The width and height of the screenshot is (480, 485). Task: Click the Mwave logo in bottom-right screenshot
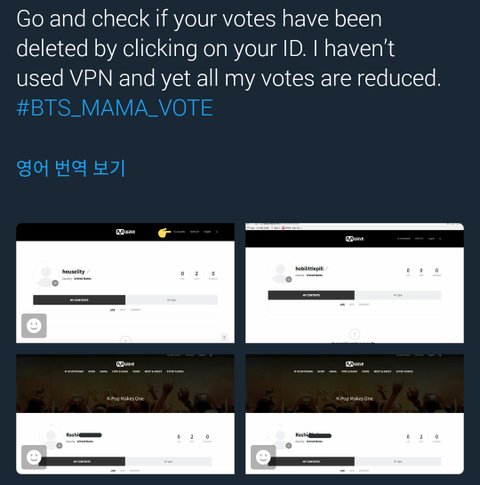tap(355, 364)
